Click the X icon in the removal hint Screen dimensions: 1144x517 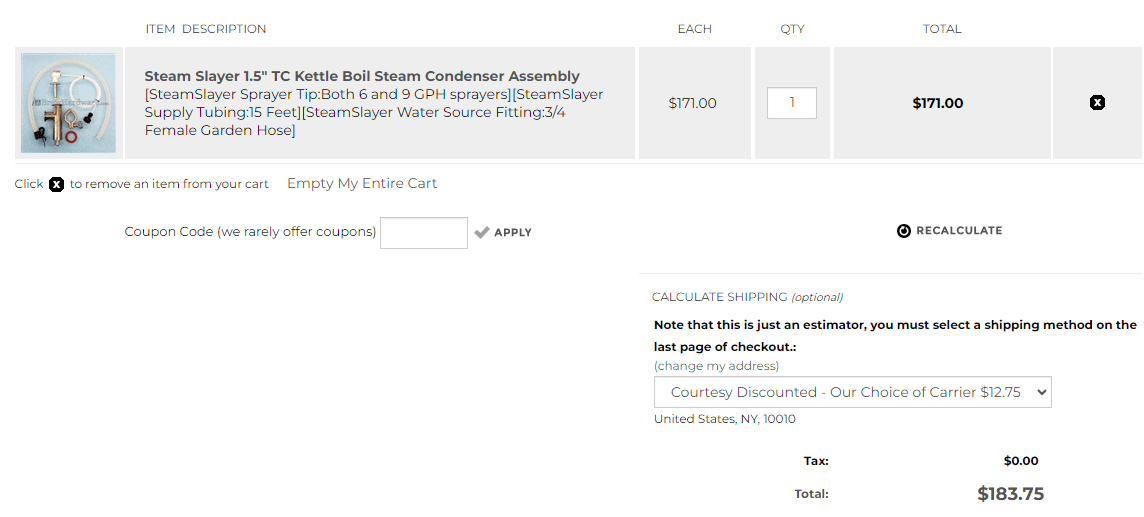(57, 184)
